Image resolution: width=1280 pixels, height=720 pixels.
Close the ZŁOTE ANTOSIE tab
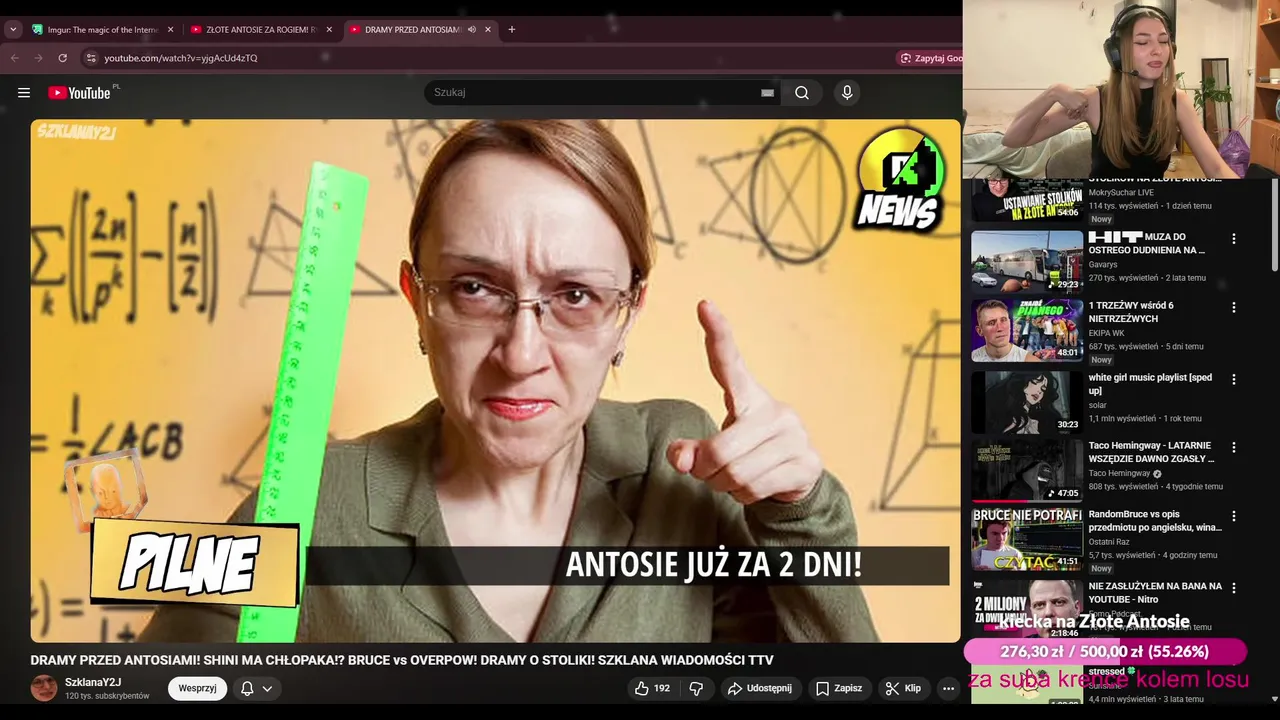329,29
